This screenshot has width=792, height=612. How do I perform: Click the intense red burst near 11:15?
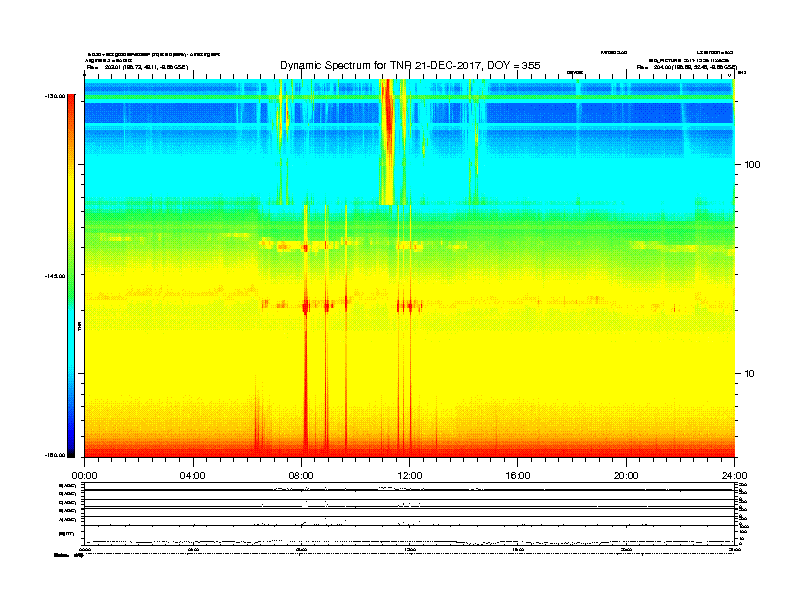tap(387, 141)
